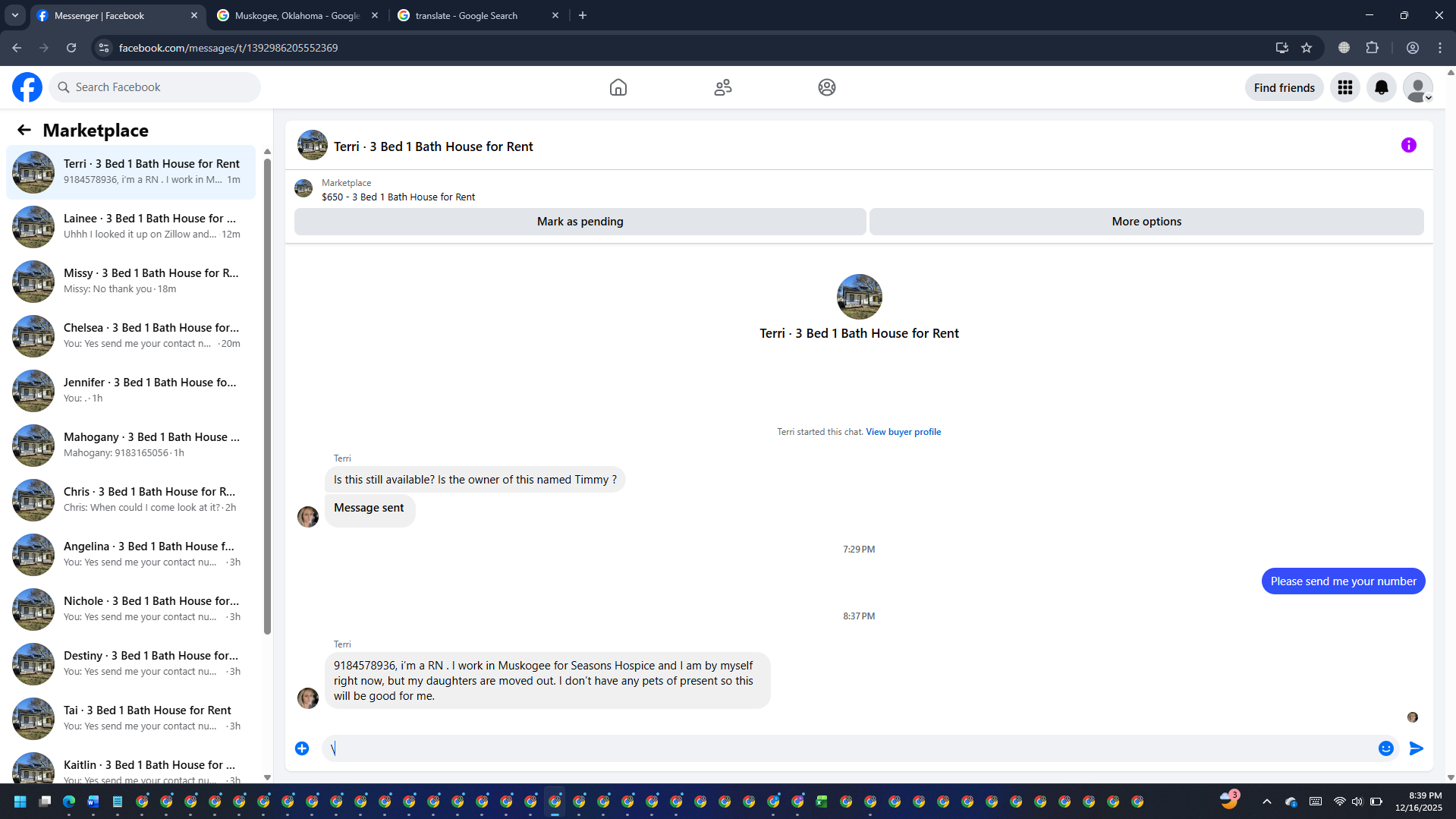Open the Chrome profile icon
This screenshot has height=819, width=1456.
[x=1413, y=48]
